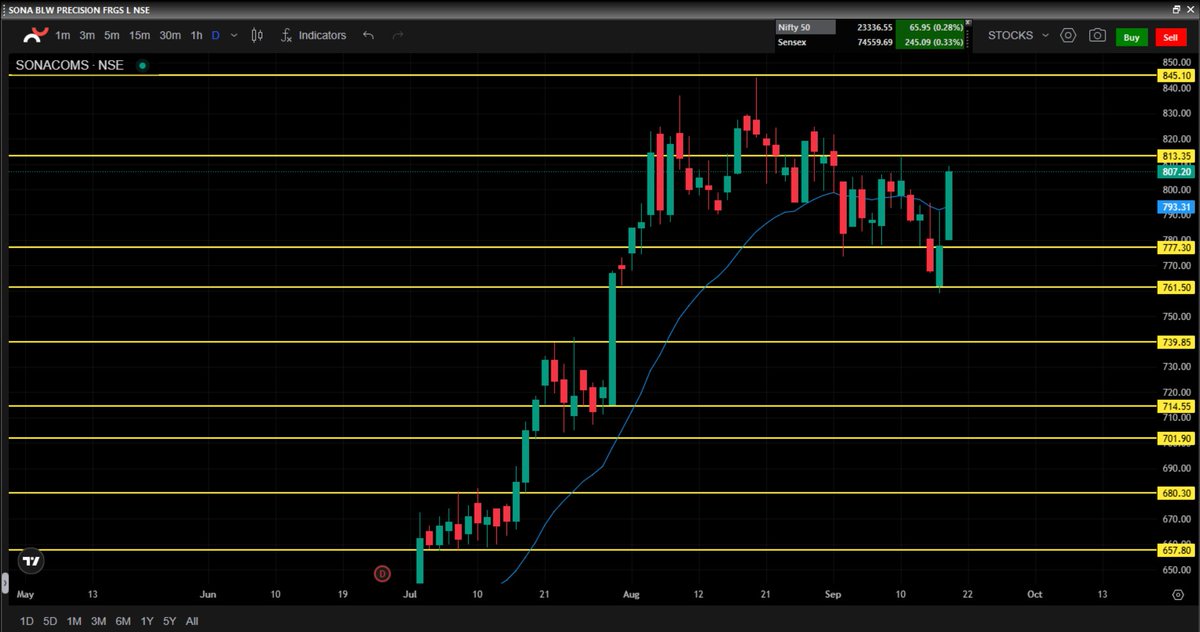
Task: Set range to 1D
Action: click(x=27, y=621)
